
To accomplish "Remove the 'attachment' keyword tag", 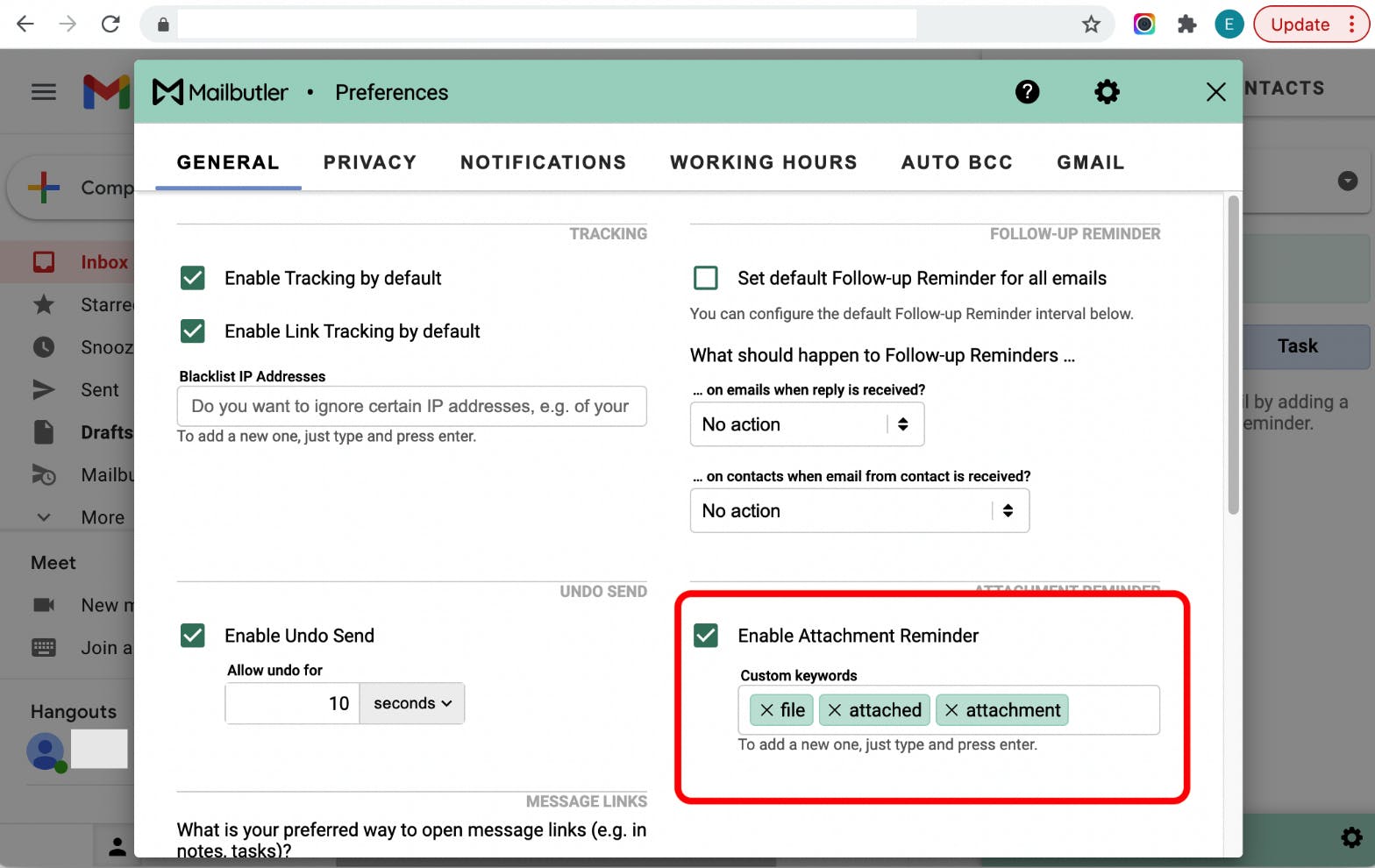I will tap(951, 710).
